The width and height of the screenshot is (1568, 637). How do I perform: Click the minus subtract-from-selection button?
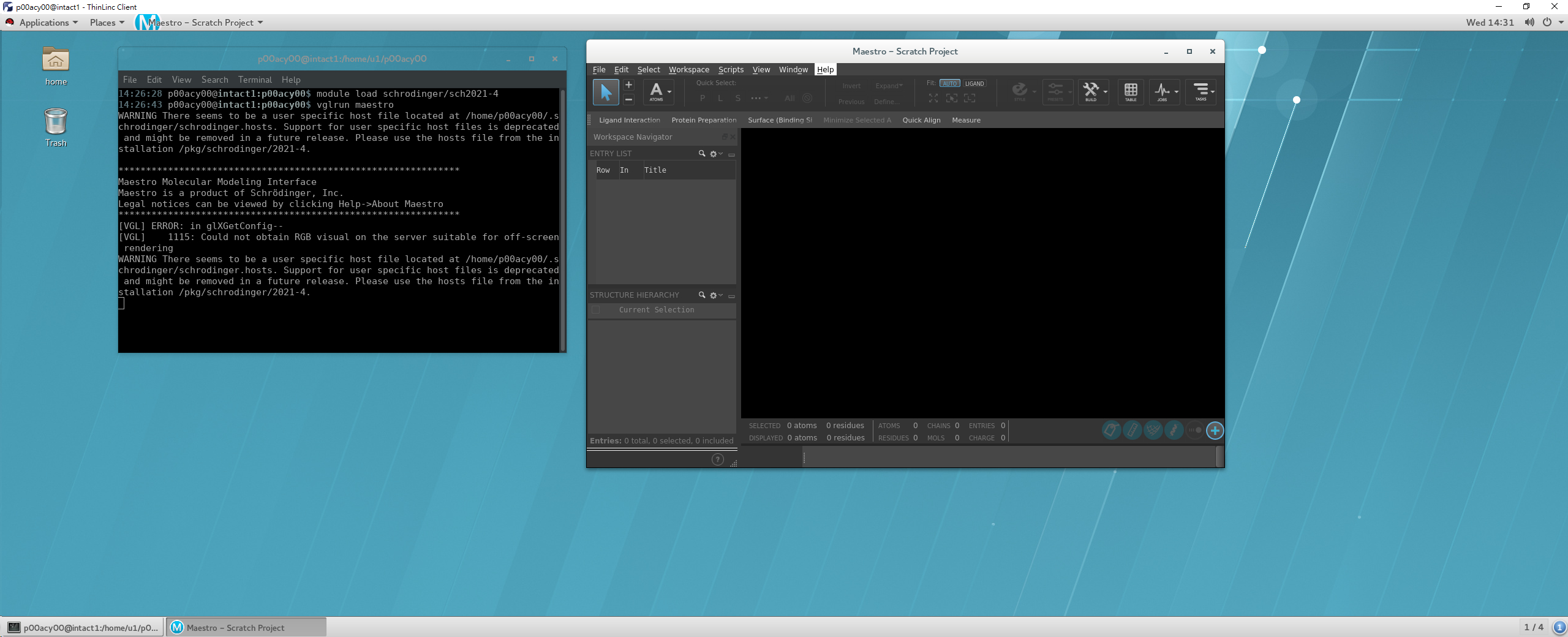(628, 99)
